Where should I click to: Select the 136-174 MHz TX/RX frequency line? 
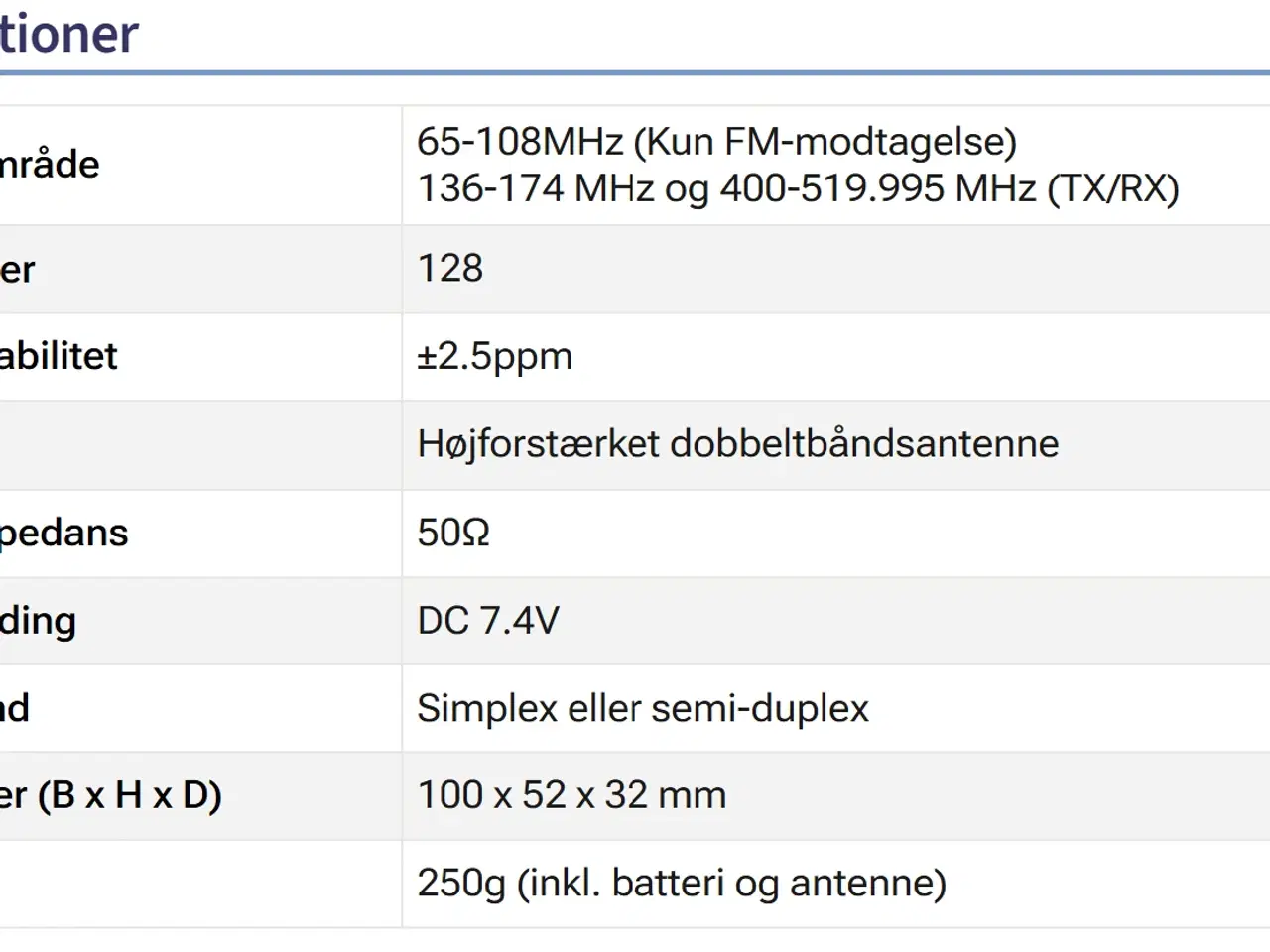(798, 188)
